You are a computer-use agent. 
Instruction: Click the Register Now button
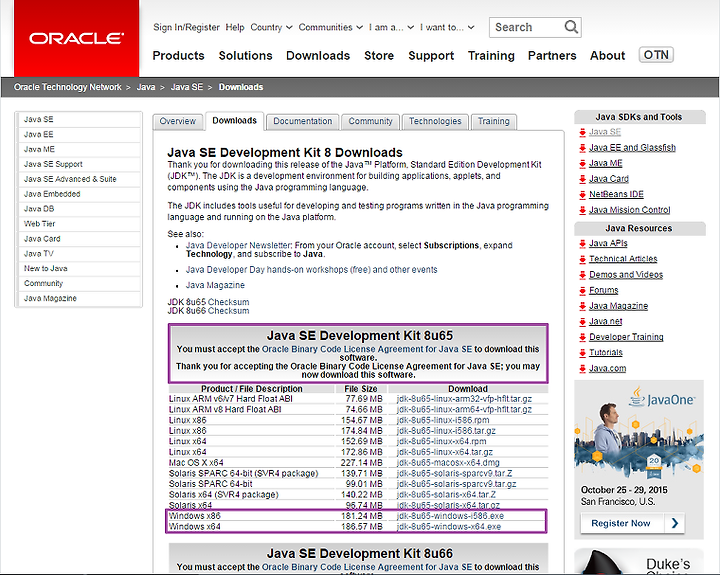coord(632,523)
